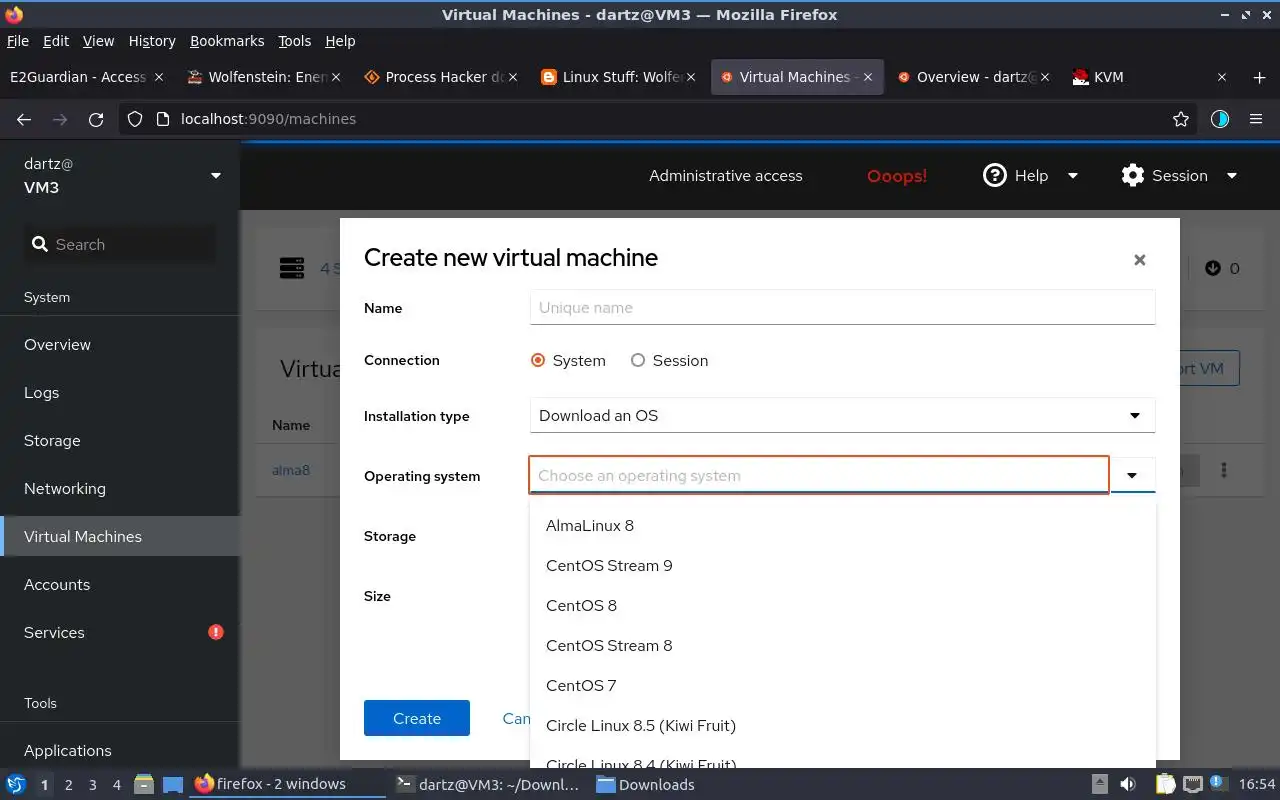The width and height of the screenshot is (1280, 800).
Task: Expand the Session dropdown menu
Action: coord(1232,175)
